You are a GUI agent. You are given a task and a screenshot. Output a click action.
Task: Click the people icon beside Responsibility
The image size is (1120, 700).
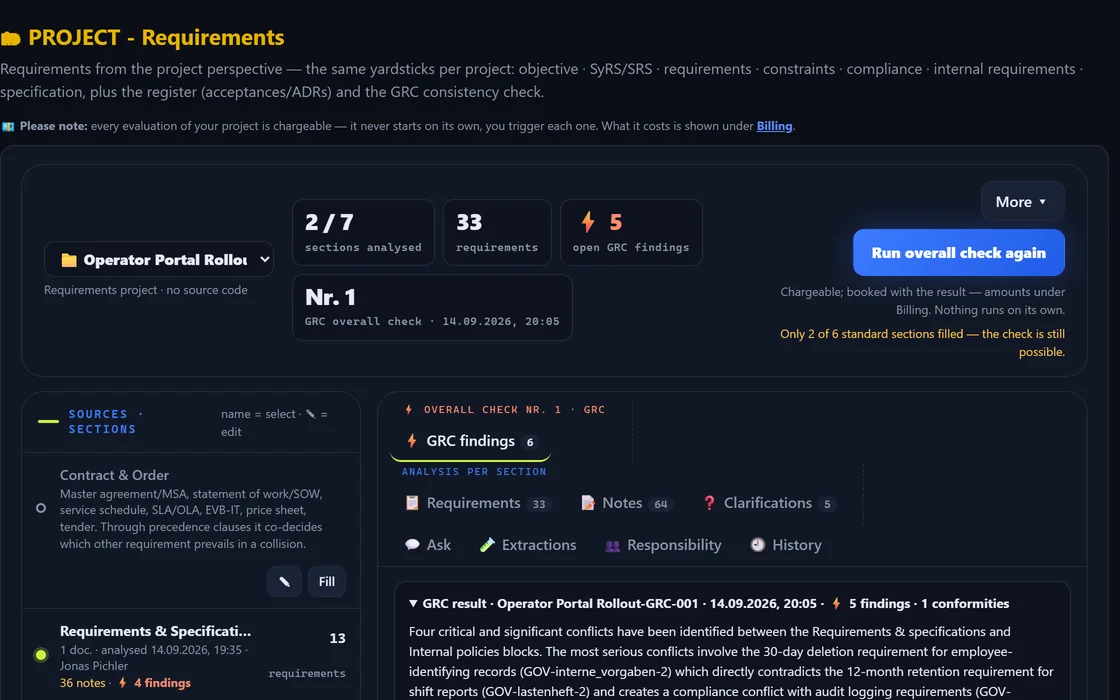point(612,546)
